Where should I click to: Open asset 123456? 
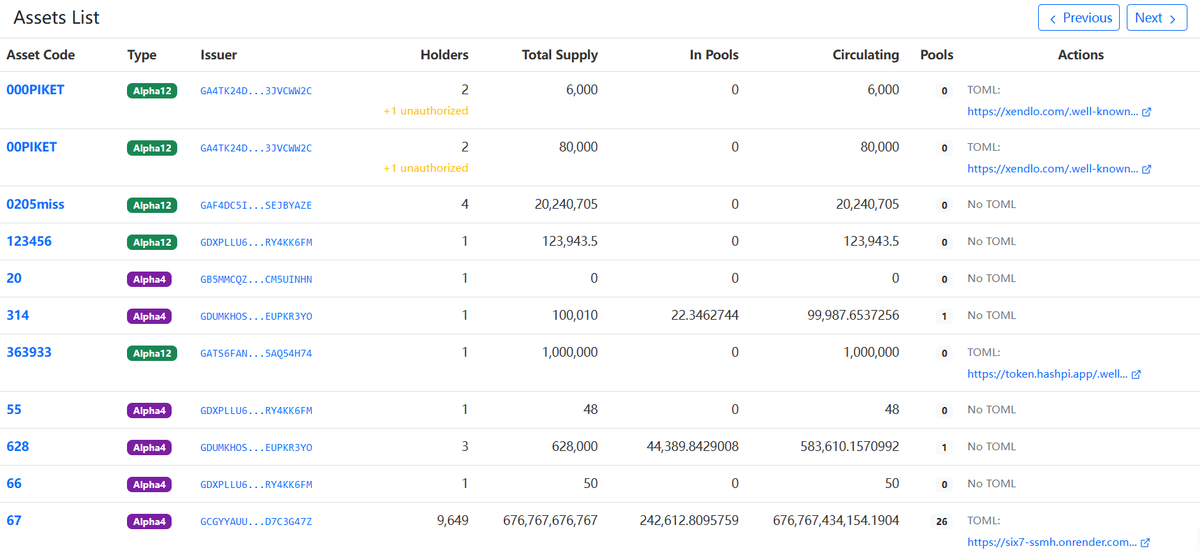(29, 241)
